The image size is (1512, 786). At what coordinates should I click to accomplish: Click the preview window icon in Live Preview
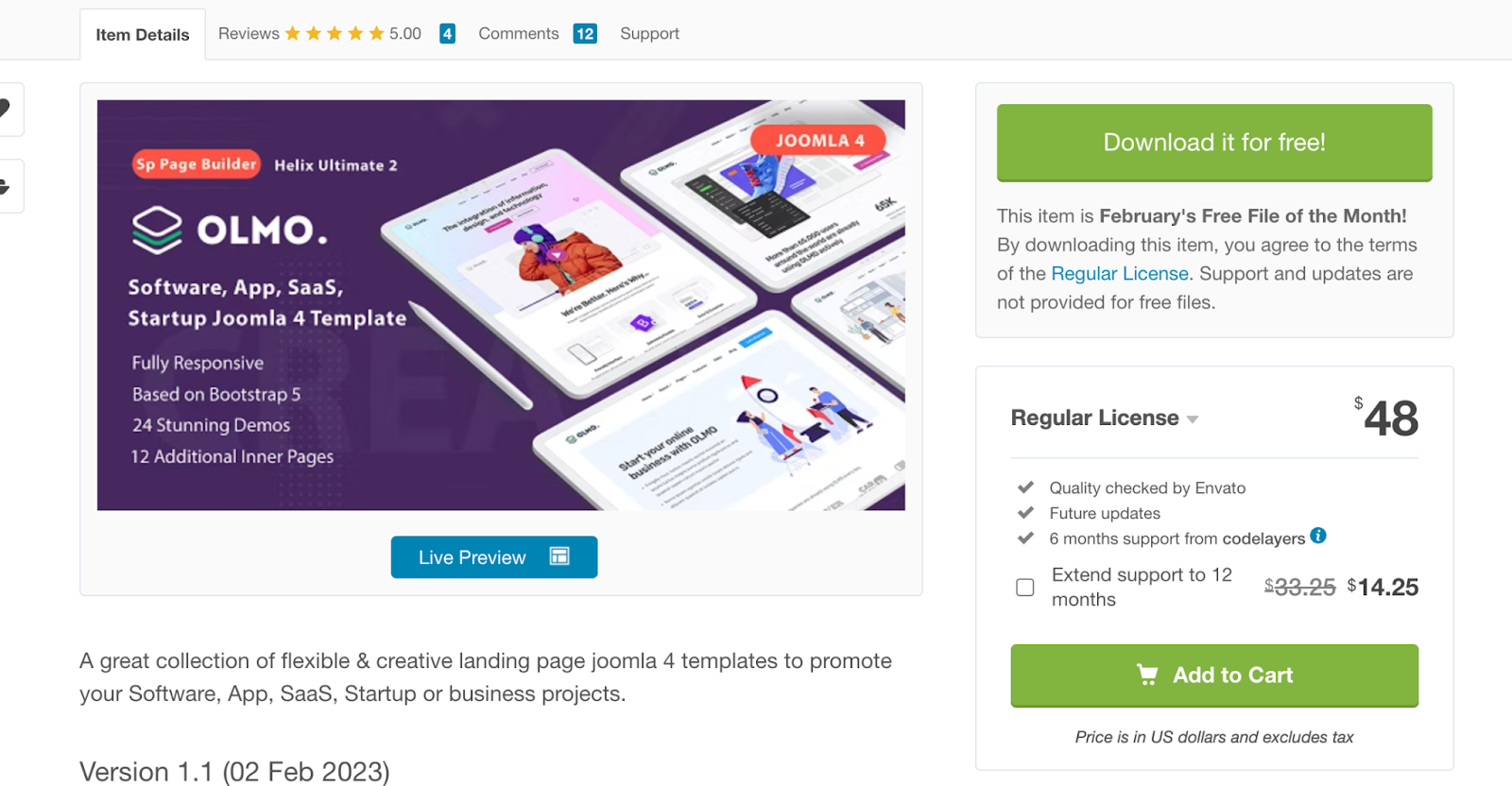click(559, 556)
